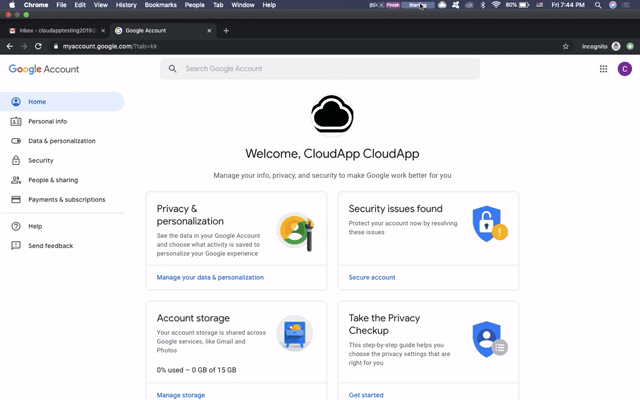Click the browser reload button

point(38,46)
